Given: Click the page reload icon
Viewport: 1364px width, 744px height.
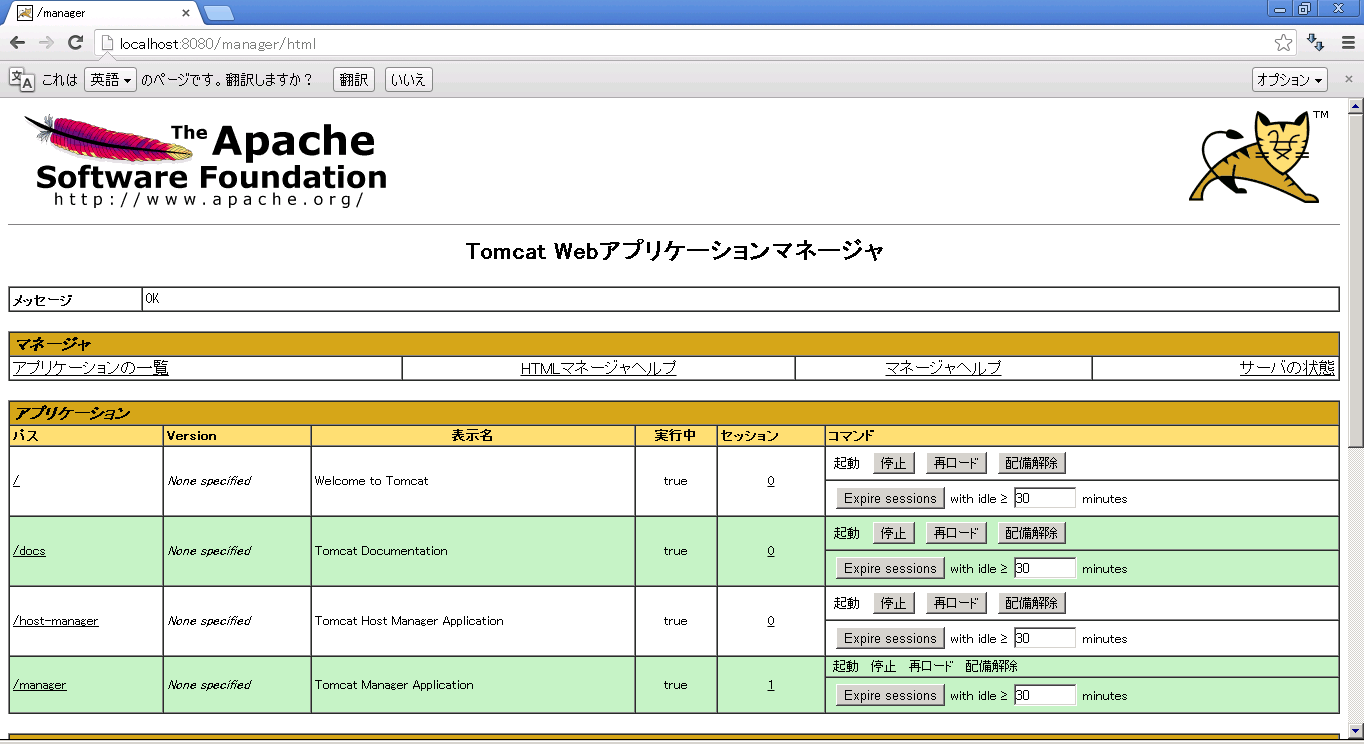Looking at the screenshot, I should point(74,43).
